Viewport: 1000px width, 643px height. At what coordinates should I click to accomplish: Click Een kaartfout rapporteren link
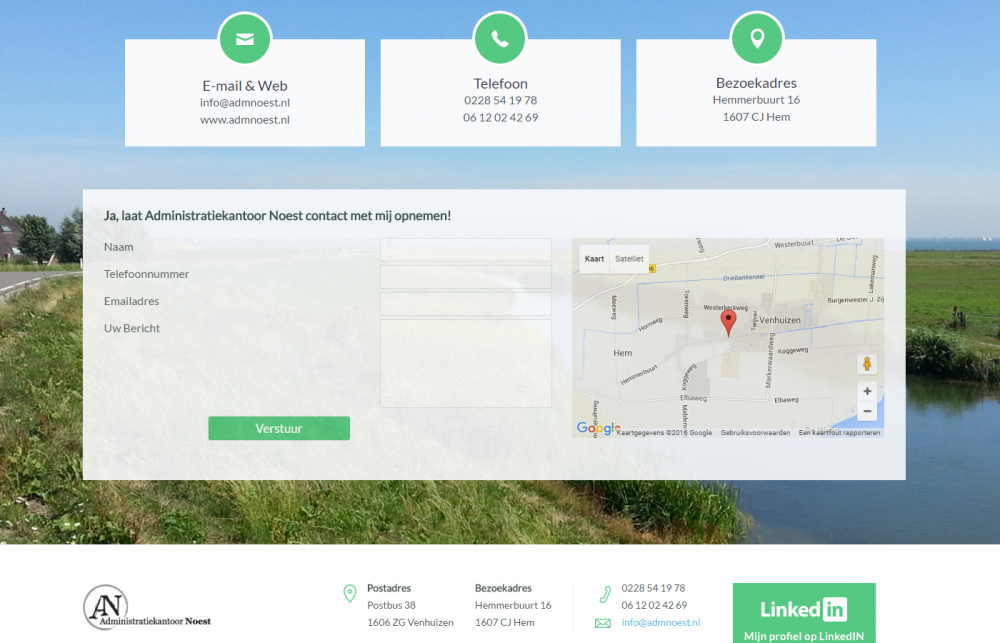point(839,432)
